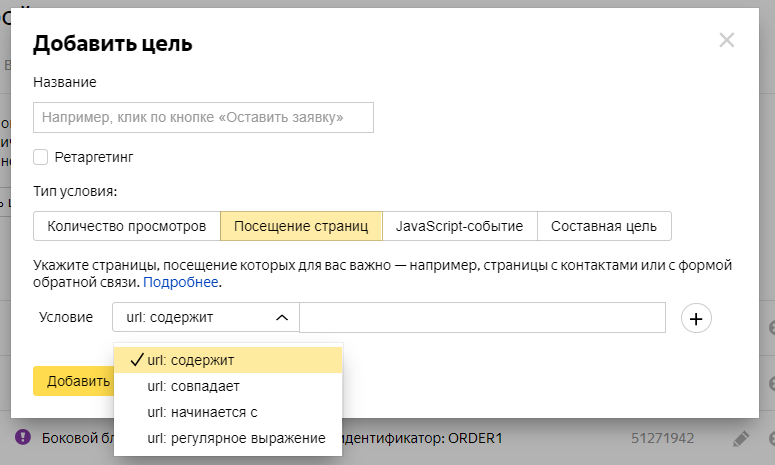This screenshot has height=465, width=775.
Task: Close the Добавить цель dialog
Action: pyautogui.click(x=727, y=40)
